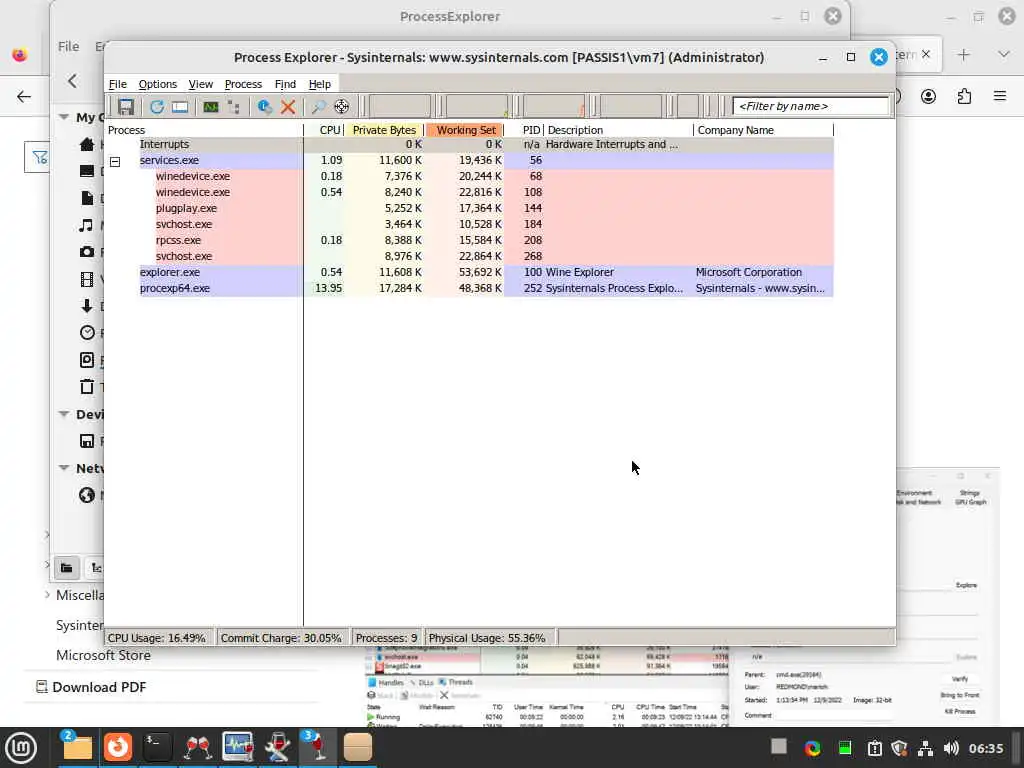
Task: Open the Process menu
Action: coord(243,84)
